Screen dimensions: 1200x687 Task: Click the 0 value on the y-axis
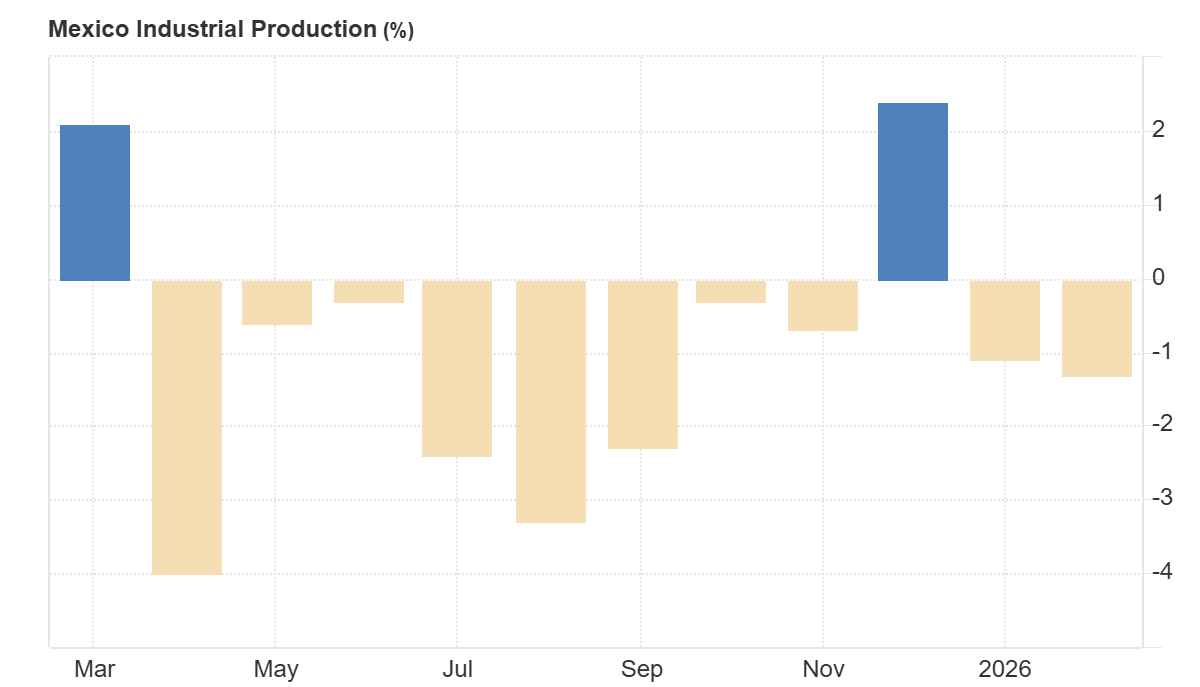(x=1158, y=278)
